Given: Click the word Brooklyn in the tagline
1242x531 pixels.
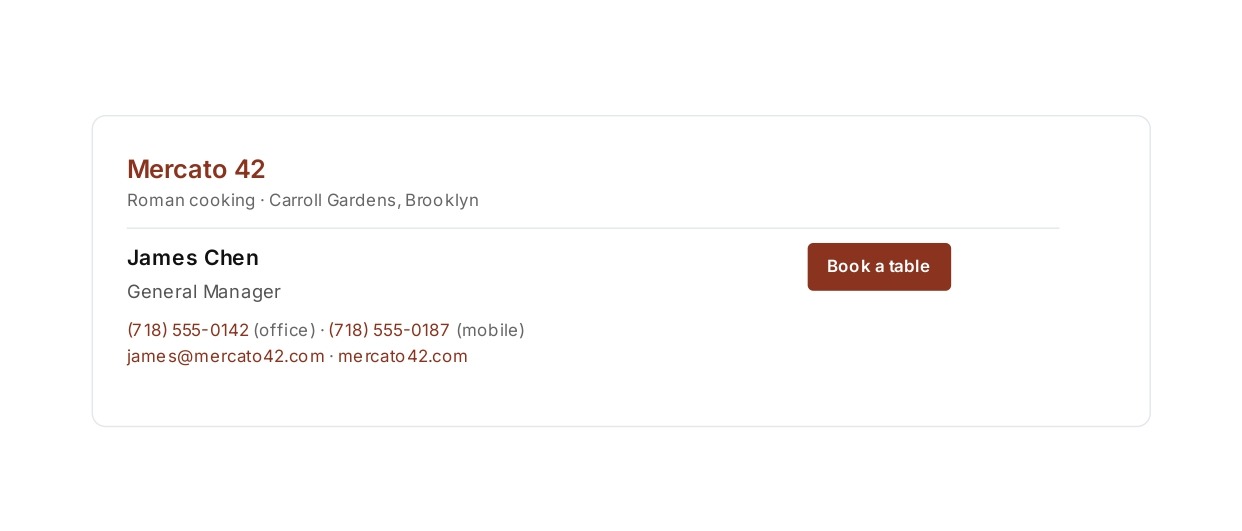Looking at the screenshot, I should tap(442, 200).
